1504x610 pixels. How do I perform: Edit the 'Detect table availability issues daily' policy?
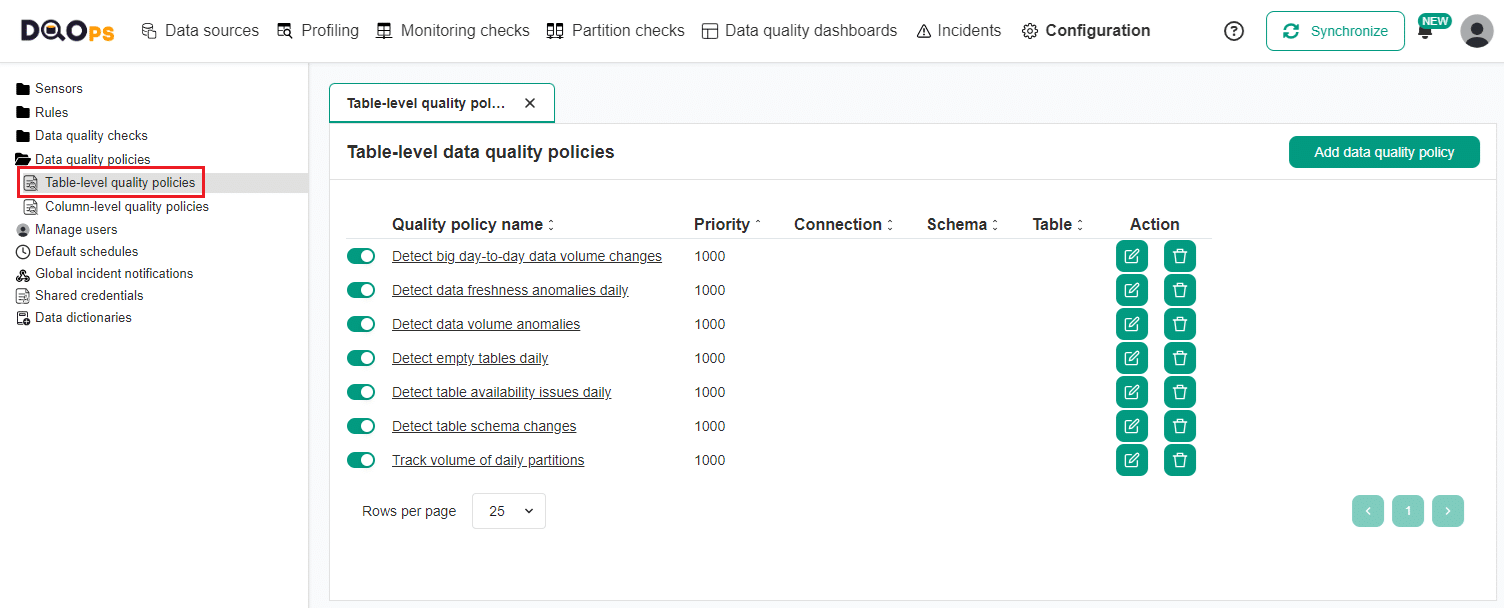pyautogui.click(x=1132, y=392)
